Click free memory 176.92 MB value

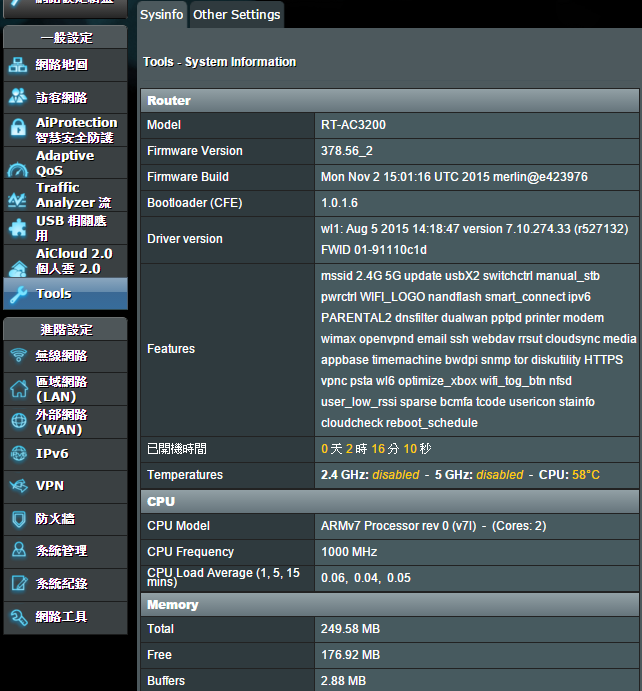(x=350, y=655)
